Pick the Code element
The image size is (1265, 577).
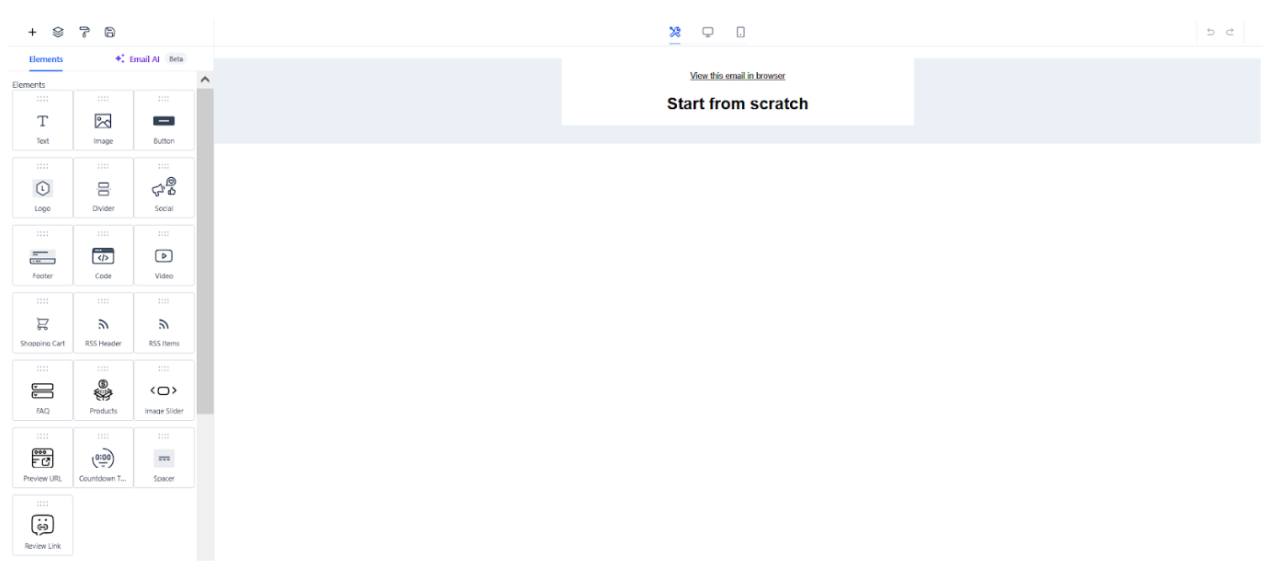103,258
